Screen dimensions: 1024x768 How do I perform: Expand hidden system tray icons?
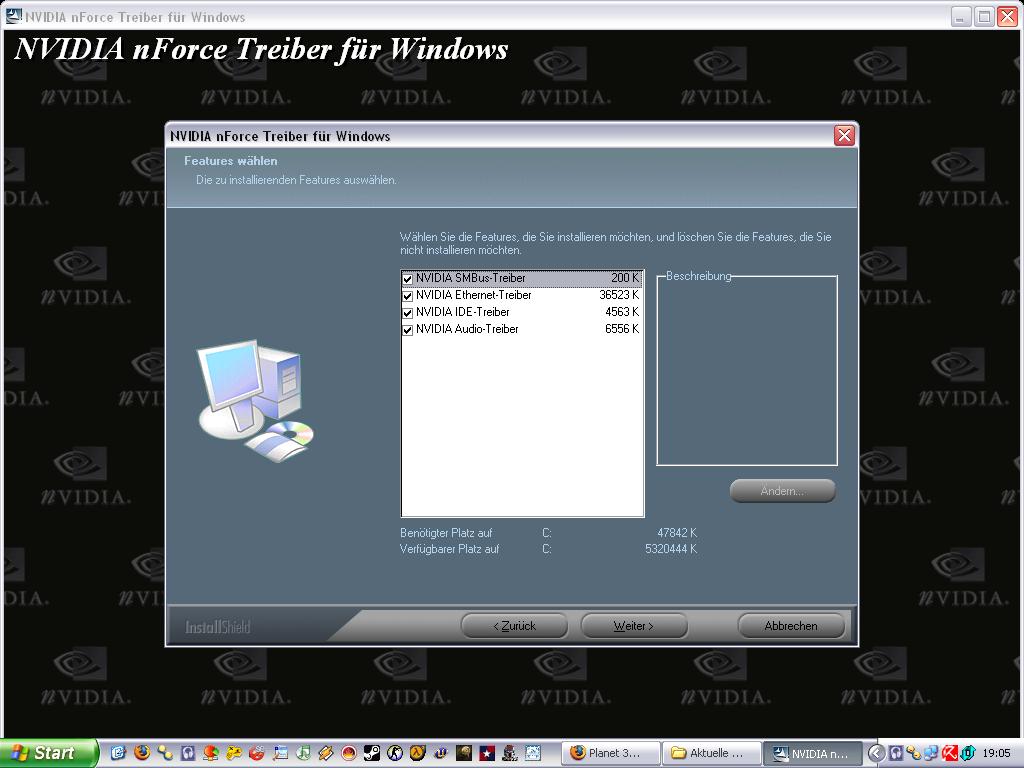point(876,753)
